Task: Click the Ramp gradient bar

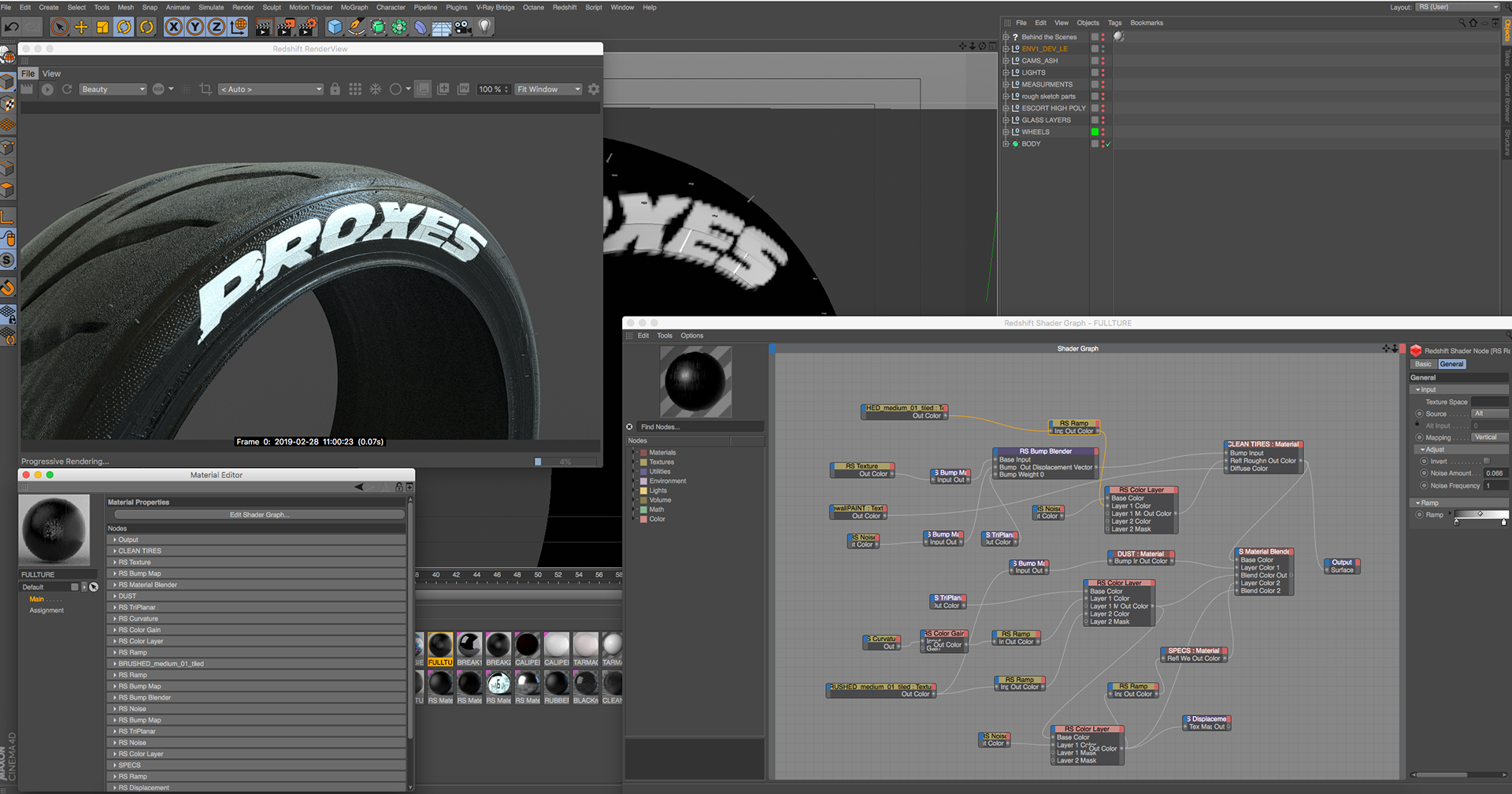Action: tap(1480, 514)
